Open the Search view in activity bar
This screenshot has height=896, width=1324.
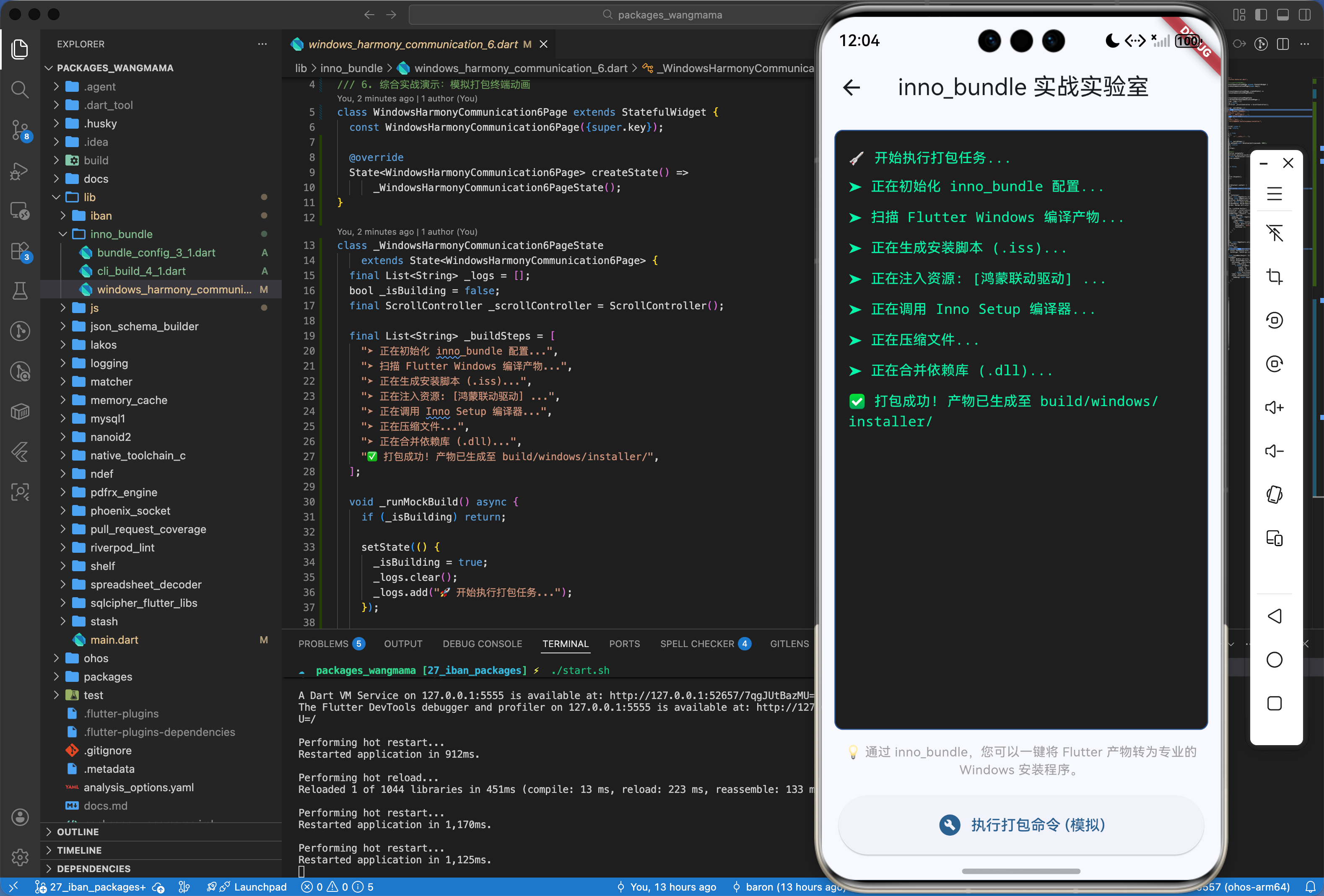20,89
